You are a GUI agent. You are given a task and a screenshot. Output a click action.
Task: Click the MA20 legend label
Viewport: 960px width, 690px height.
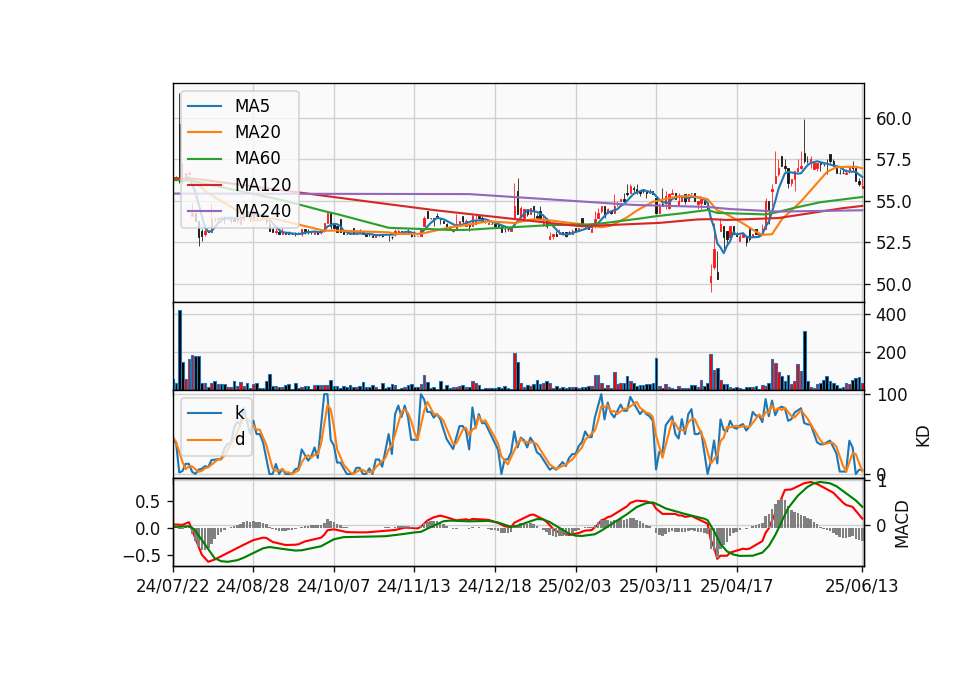[x=257, y=132]
